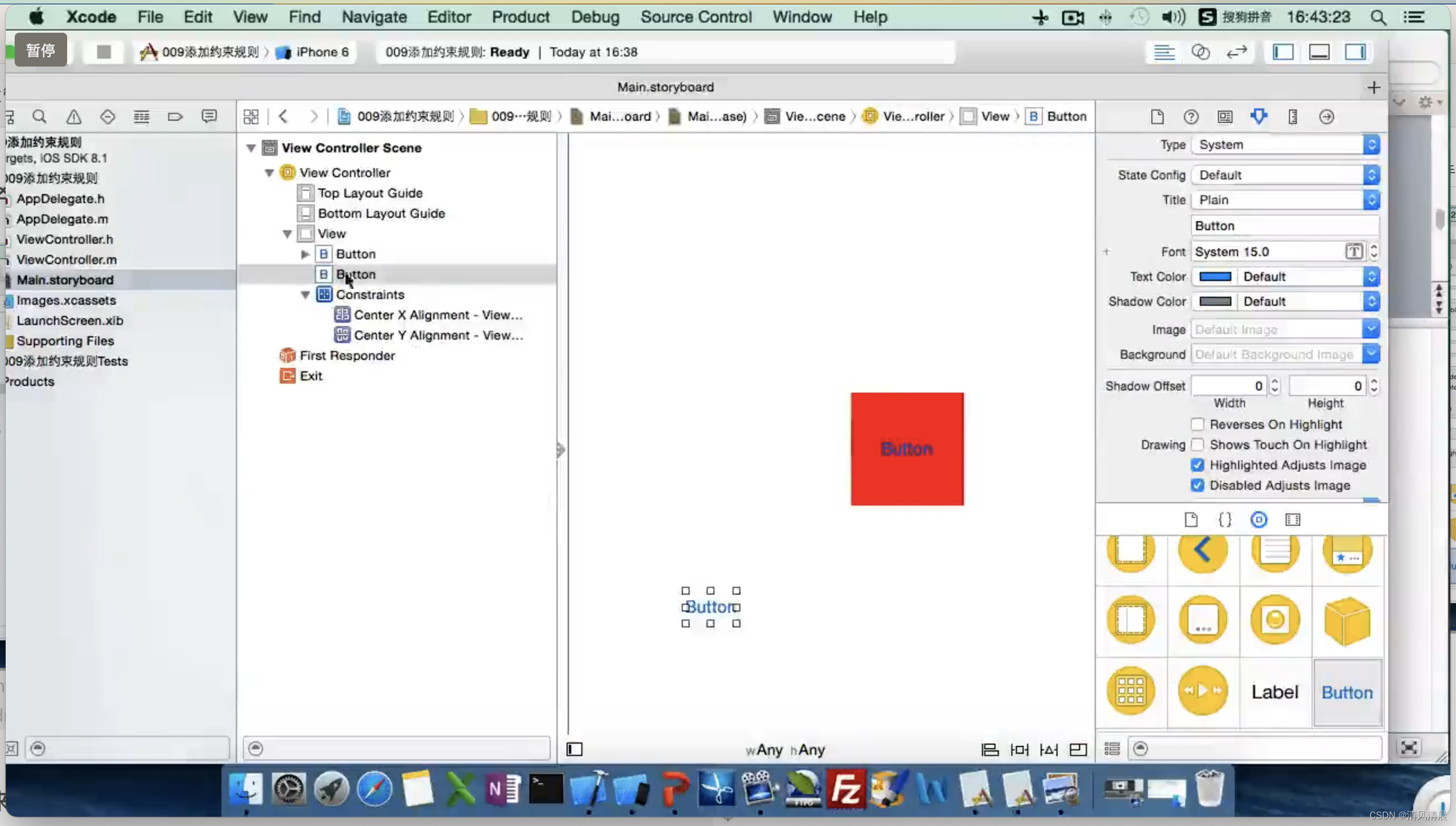Uncheck Highlighted Adjusts Image
1456x826 pixels.
pos(1198,465)
